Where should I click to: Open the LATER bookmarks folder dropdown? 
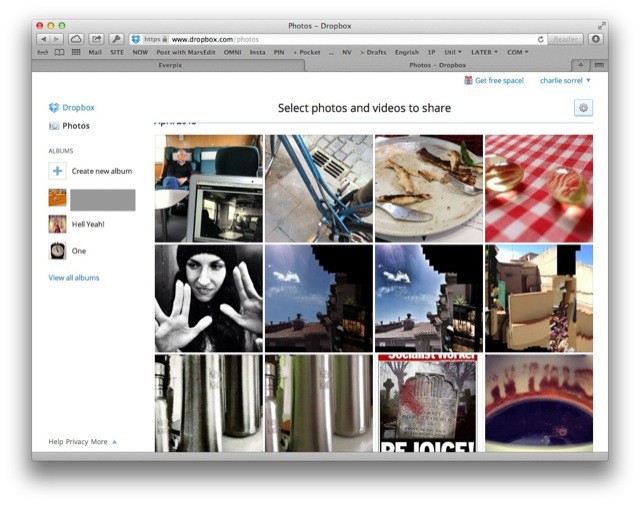point(483,51)
